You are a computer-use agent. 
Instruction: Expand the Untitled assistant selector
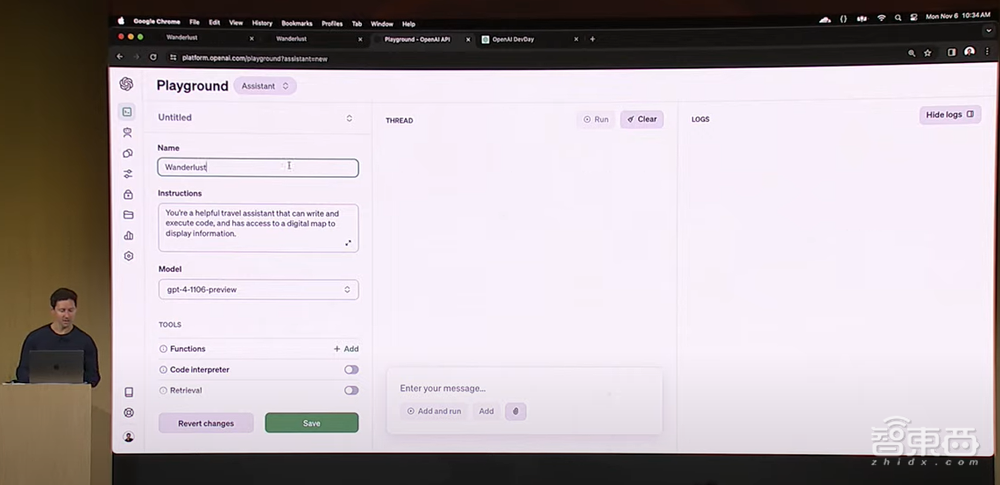tap(349, 118)
